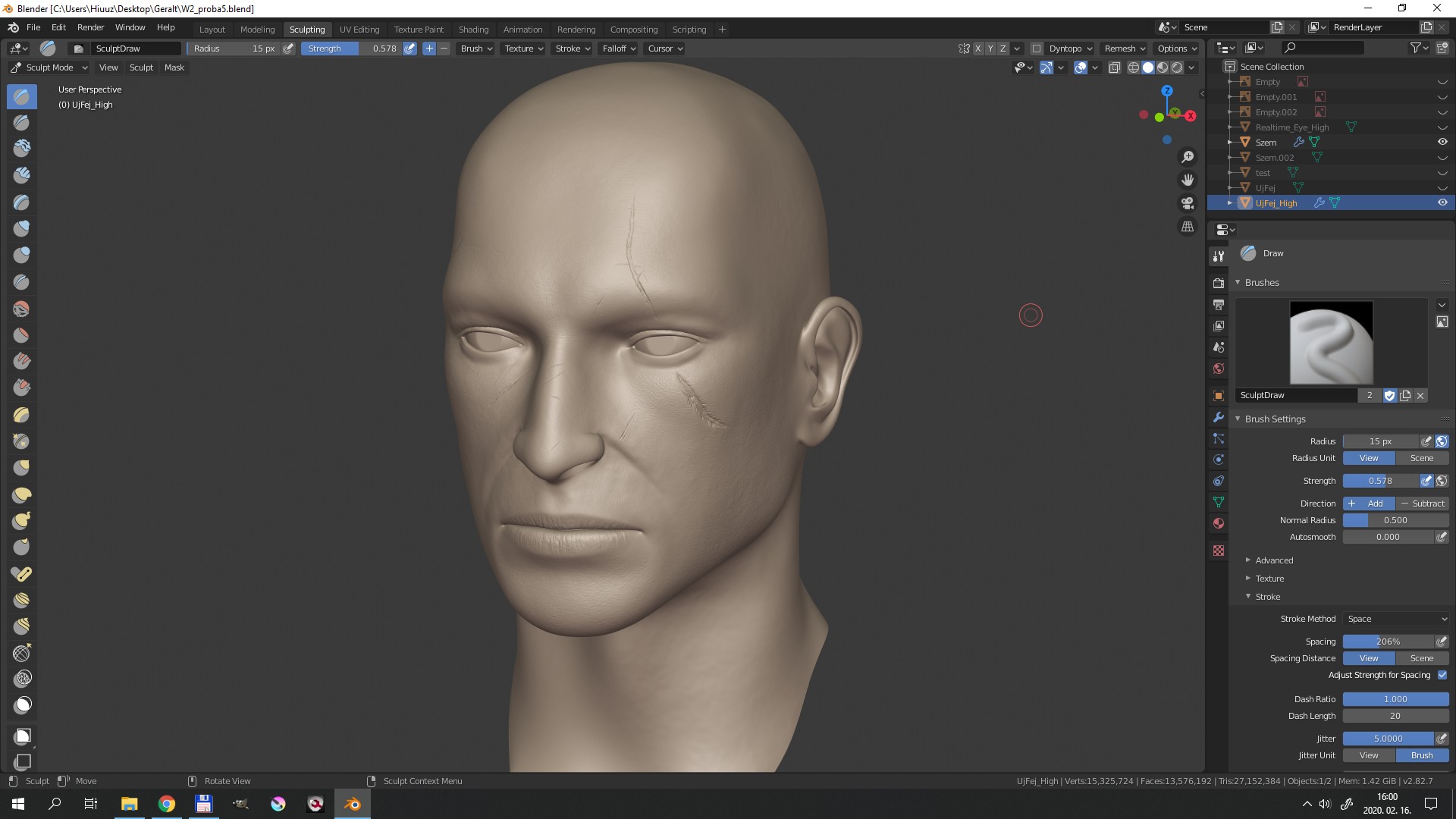Set brush Direction to Subtract
This screenshot has width=1456, height=819.
1422,504
